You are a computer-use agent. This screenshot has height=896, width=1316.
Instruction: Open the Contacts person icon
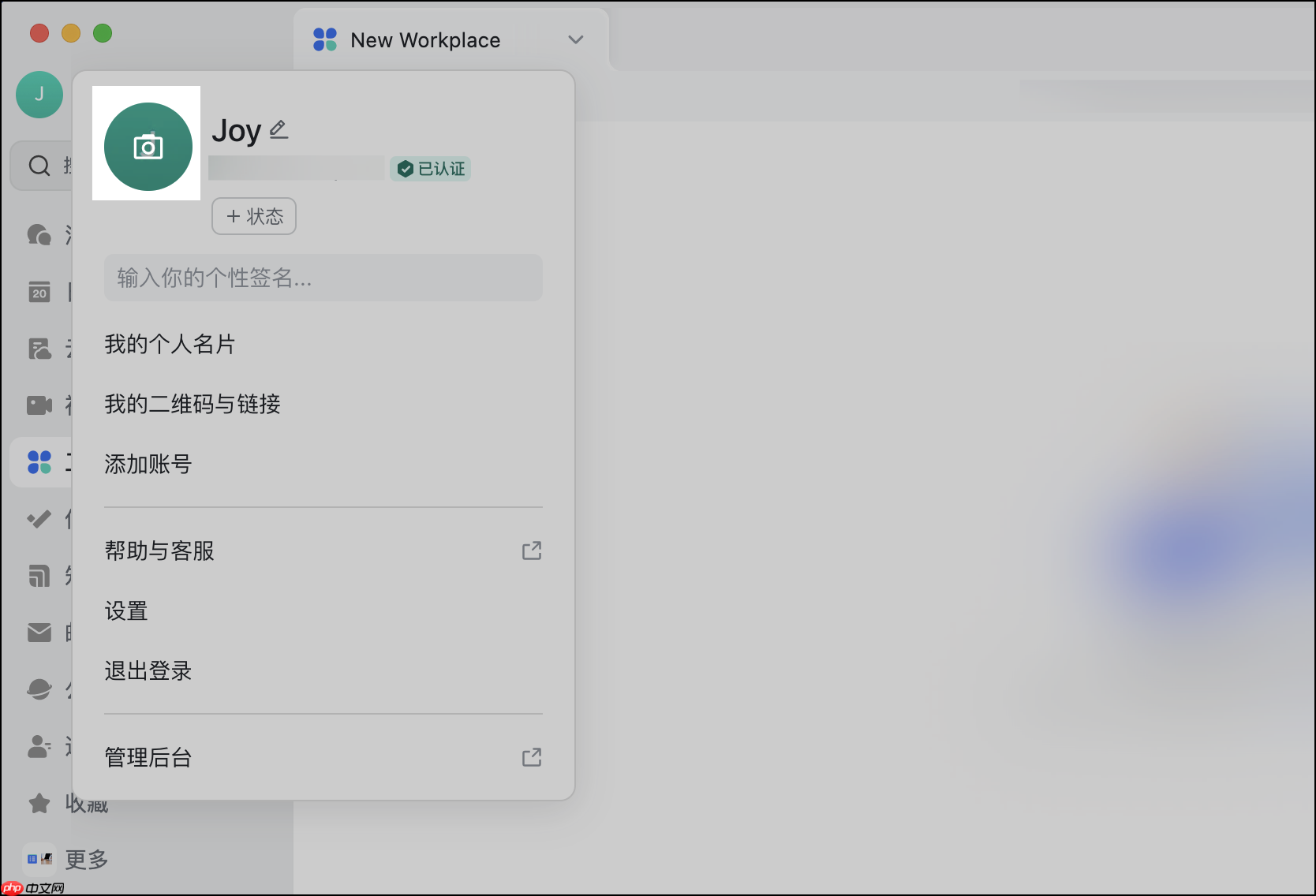coord(39,746)
